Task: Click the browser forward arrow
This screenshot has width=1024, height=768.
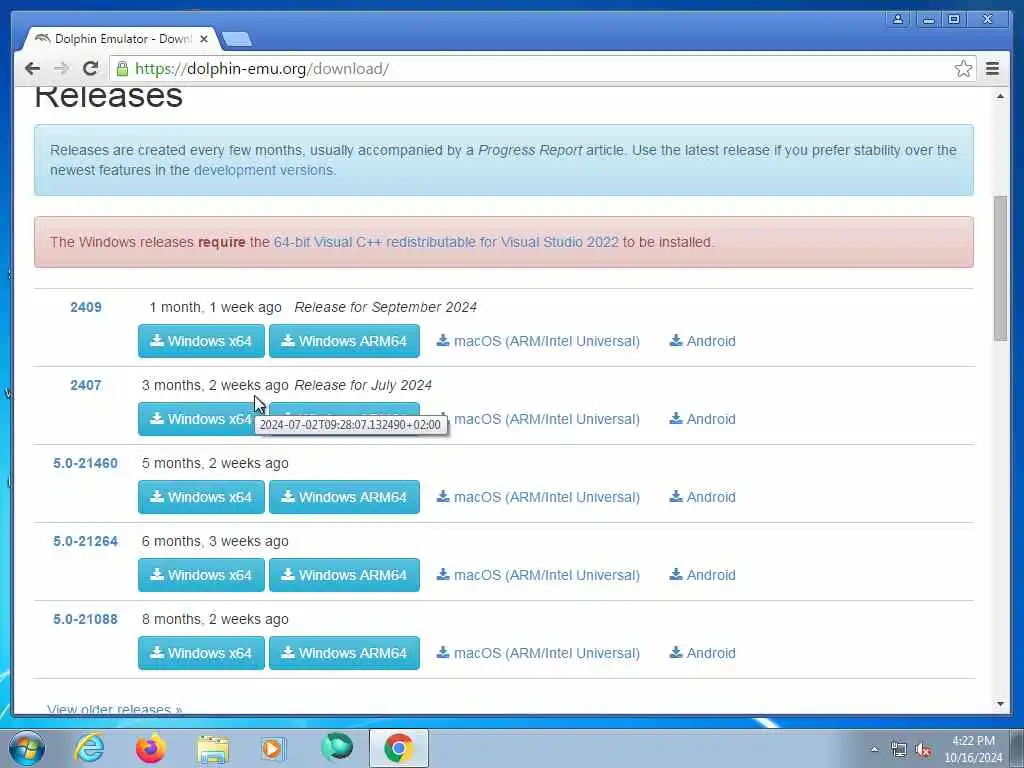Action: pos(61,69)
